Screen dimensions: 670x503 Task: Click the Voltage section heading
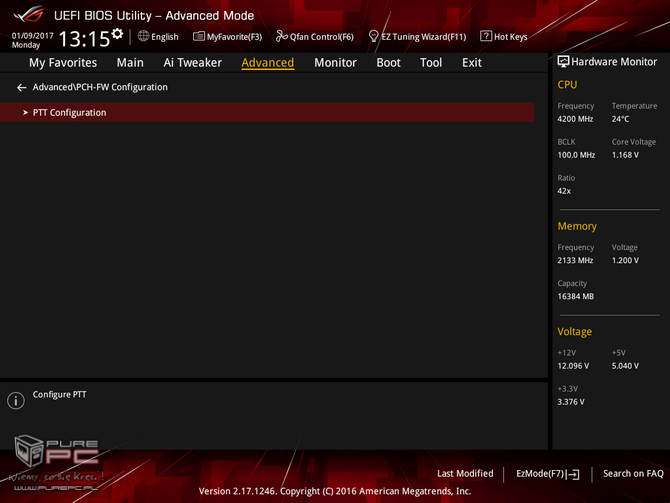point(574,332)
